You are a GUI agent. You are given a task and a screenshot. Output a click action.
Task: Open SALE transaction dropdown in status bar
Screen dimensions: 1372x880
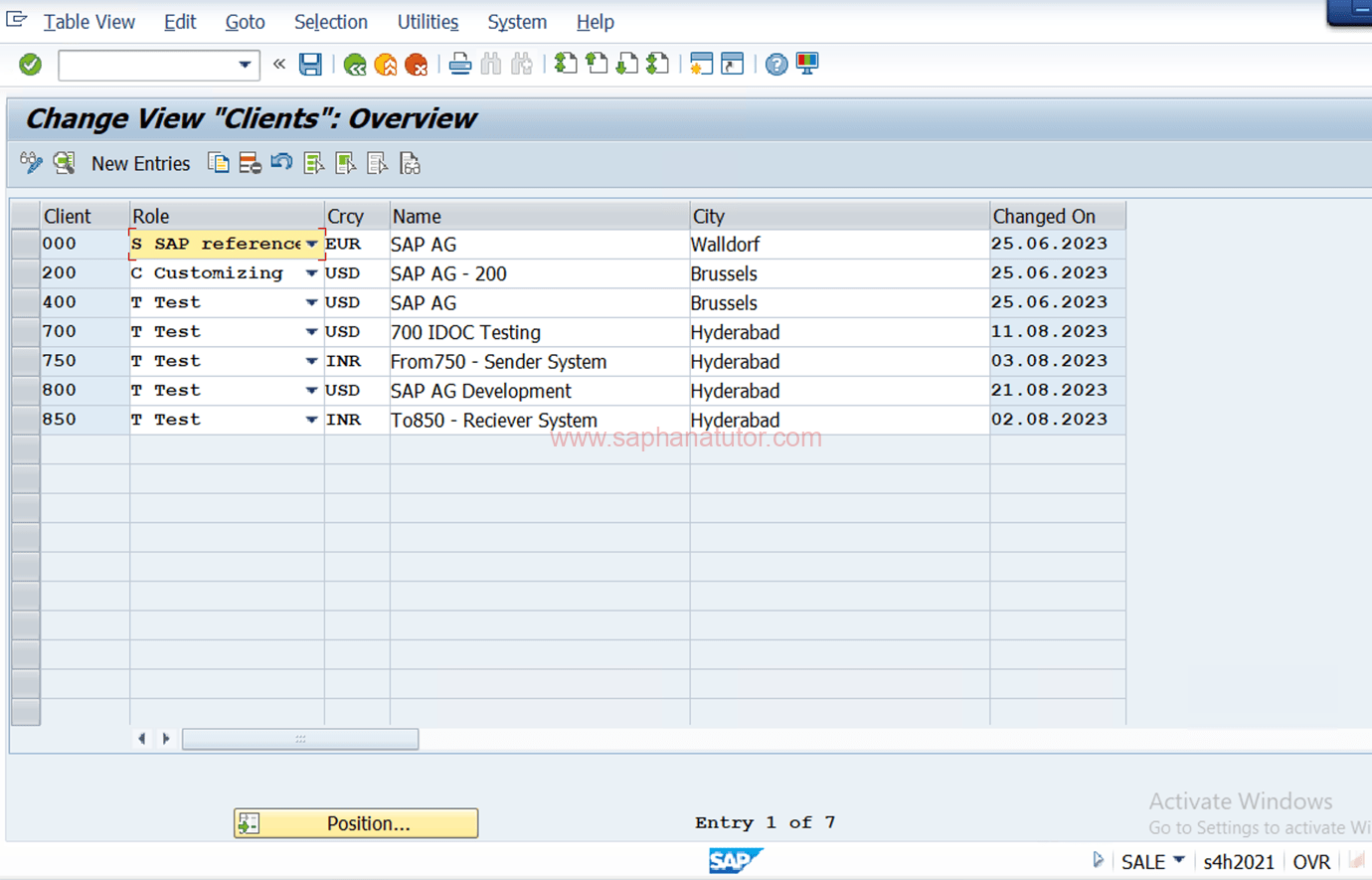(x=1179, y=860)
